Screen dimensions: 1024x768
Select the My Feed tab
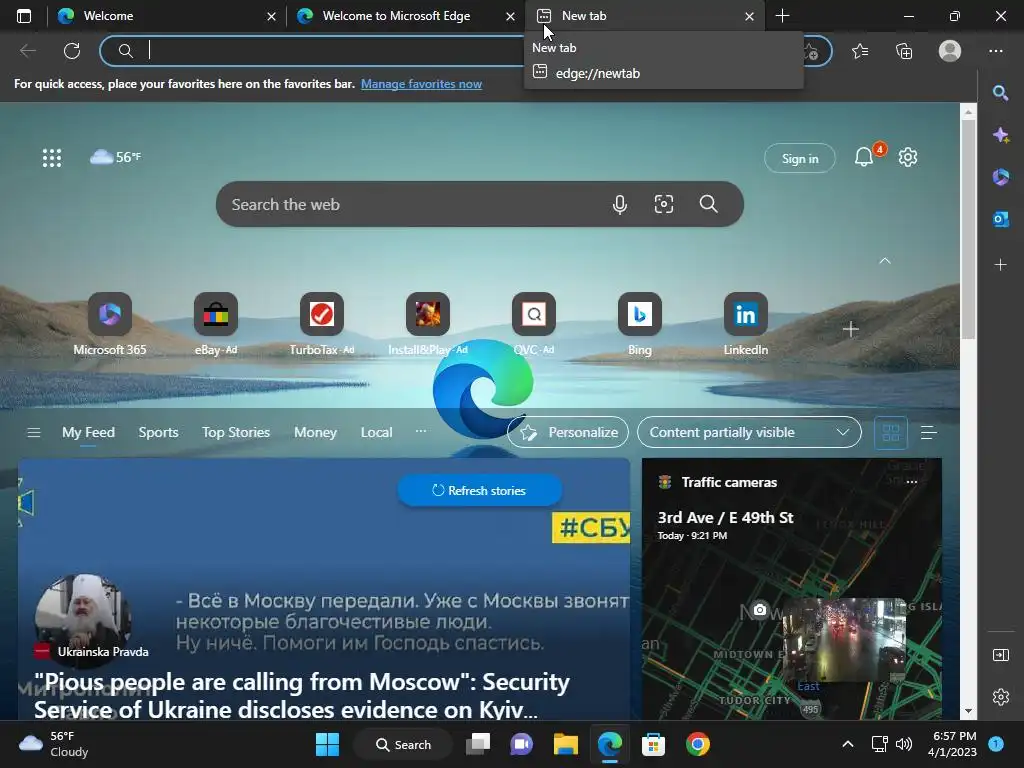tap(88, 432)
